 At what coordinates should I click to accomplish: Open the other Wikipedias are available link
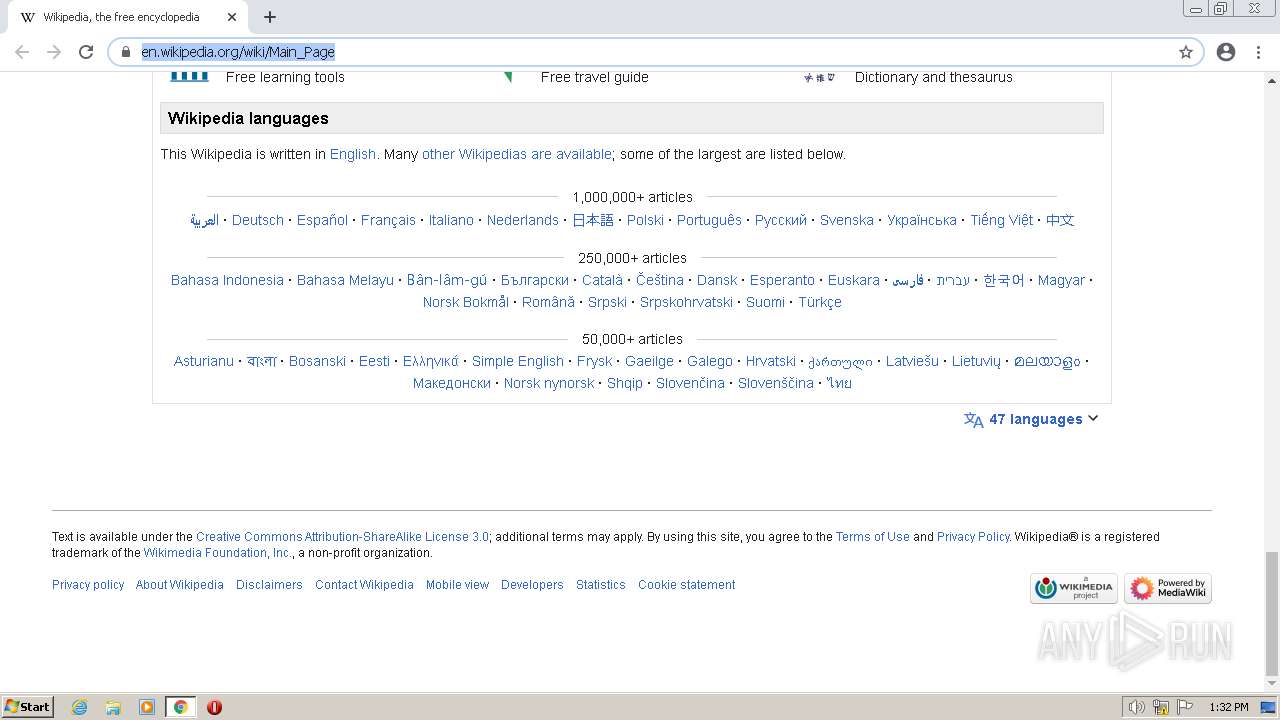(516, 154)
